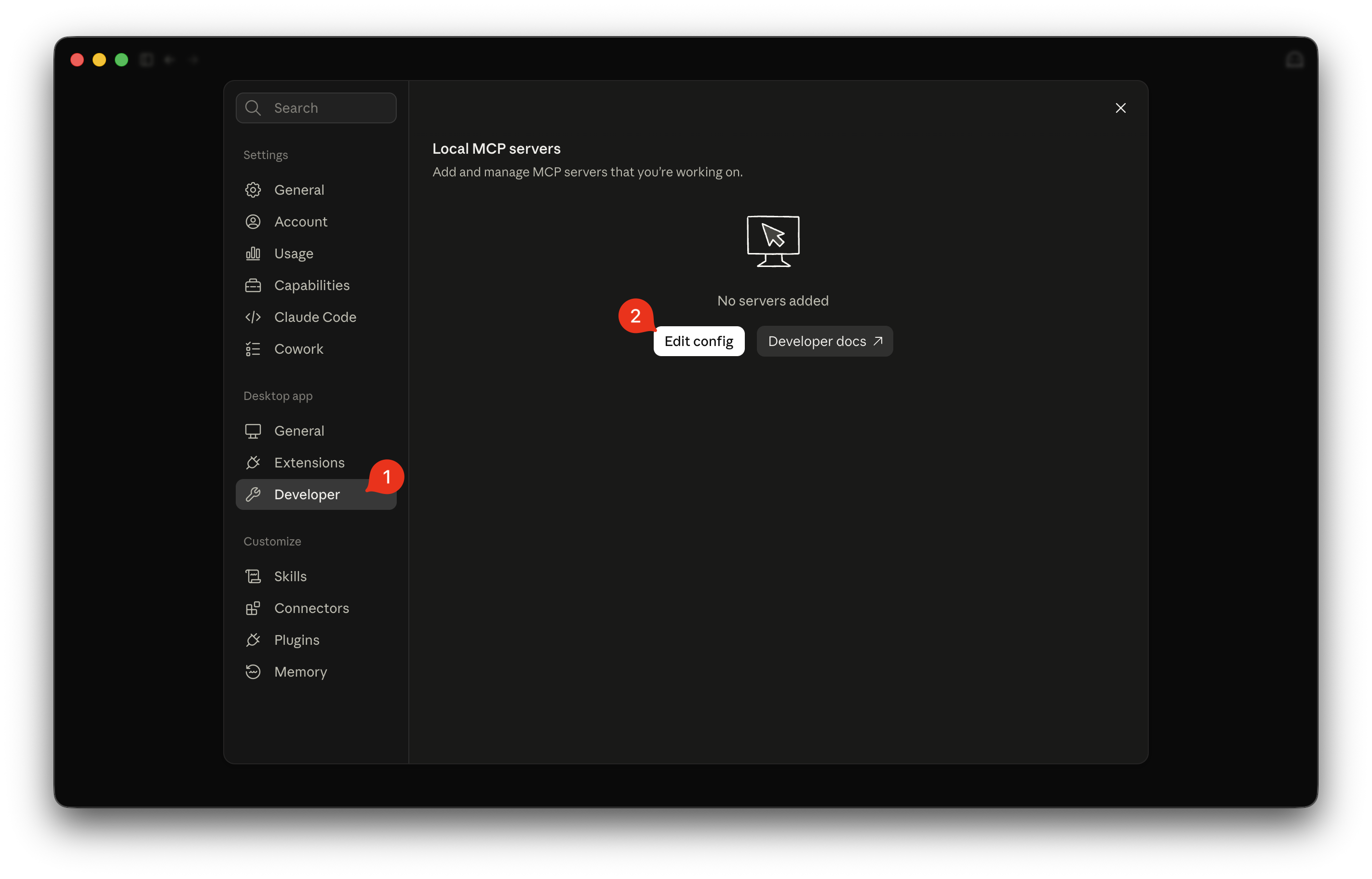Click the Claude Code brackets icon

253,317
